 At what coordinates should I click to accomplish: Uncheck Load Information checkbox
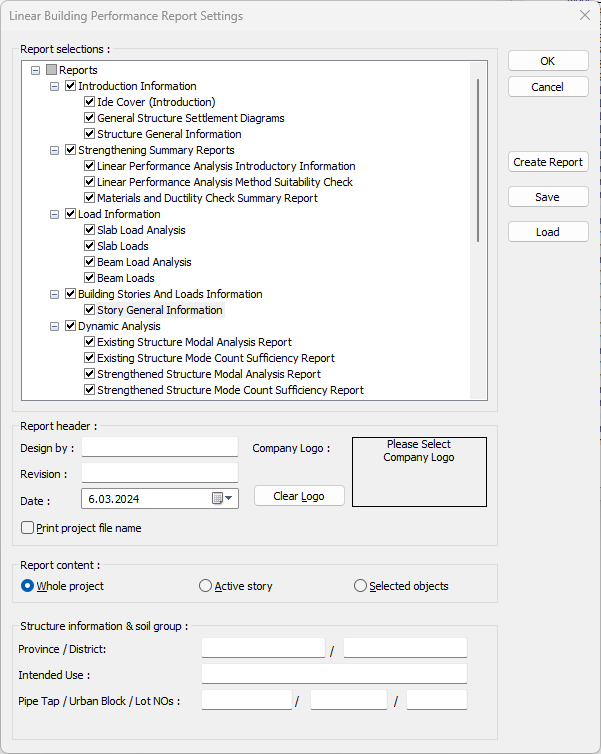pyautogui.click(x=71, y=214)
